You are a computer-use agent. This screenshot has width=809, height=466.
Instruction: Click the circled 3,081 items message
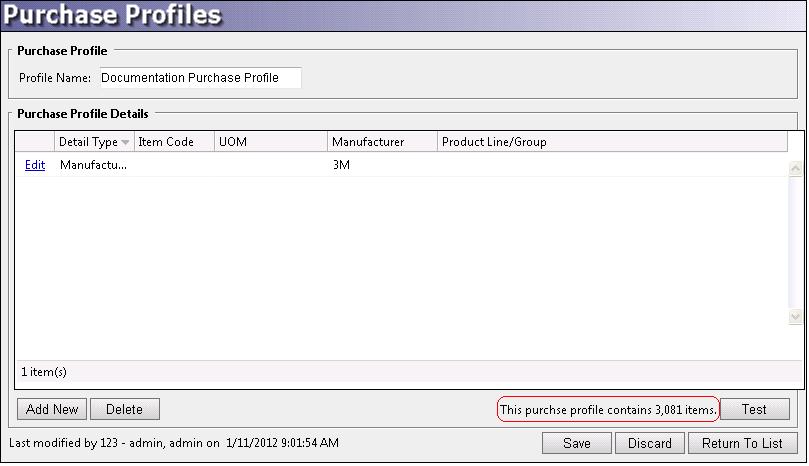[608, 409]
